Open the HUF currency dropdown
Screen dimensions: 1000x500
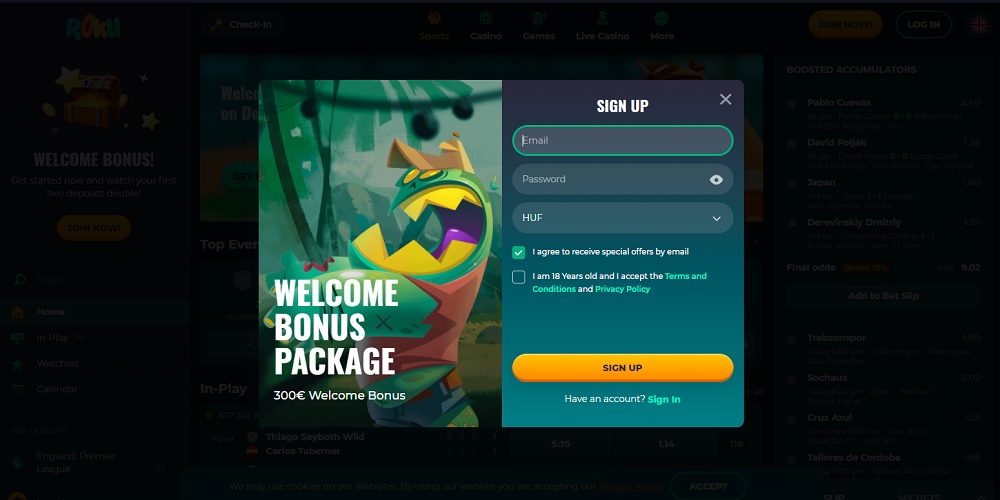click(x=622, y=218)
